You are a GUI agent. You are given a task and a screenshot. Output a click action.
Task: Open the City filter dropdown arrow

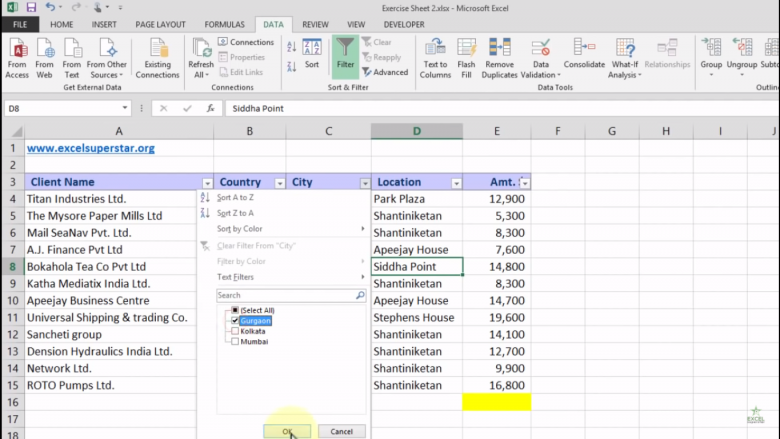pyautogui.click(x=365, y=183)
